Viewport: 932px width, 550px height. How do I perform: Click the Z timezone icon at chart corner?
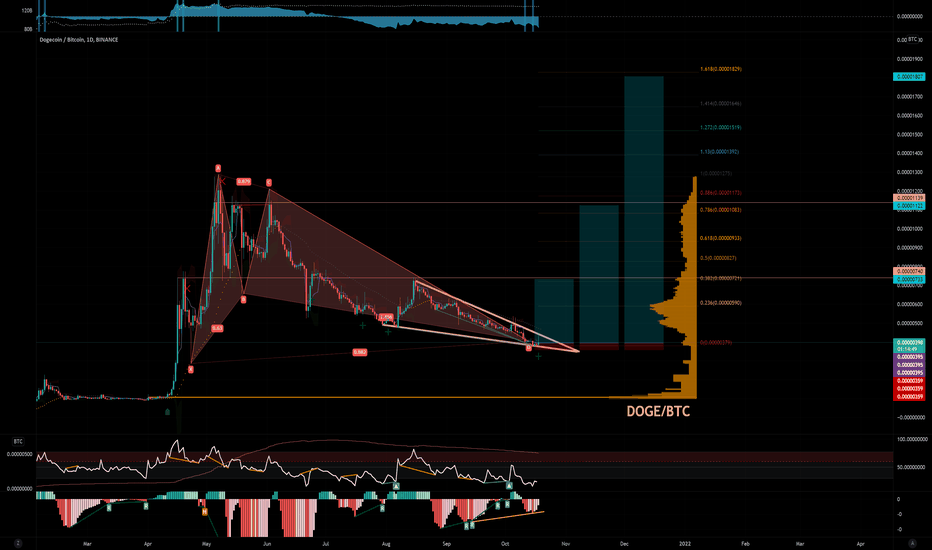[x=18, y=543]
